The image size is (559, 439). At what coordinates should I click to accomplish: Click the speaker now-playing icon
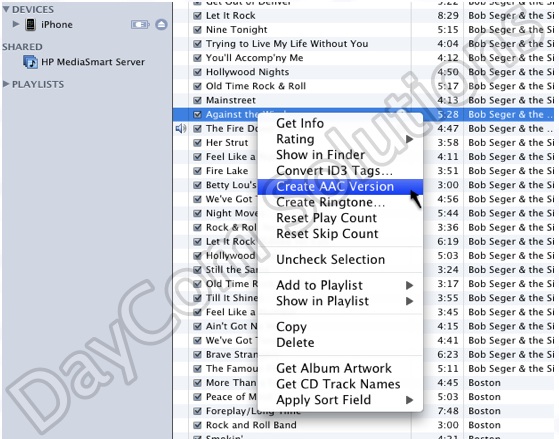[x=181, y=128]
